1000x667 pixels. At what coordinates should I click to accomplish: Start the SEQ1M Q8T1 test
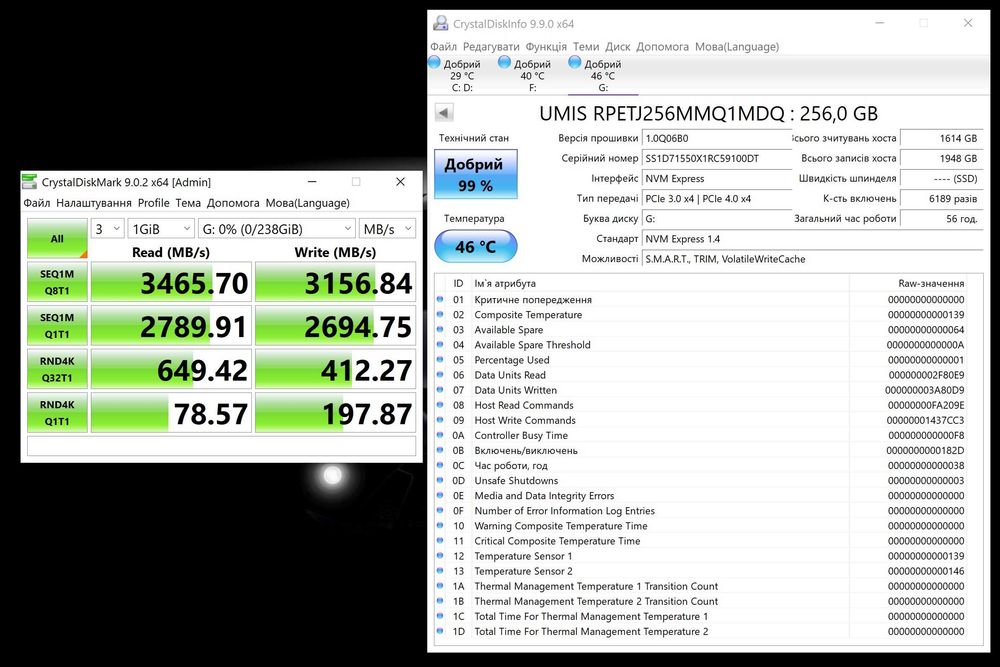tap(57, 282)
